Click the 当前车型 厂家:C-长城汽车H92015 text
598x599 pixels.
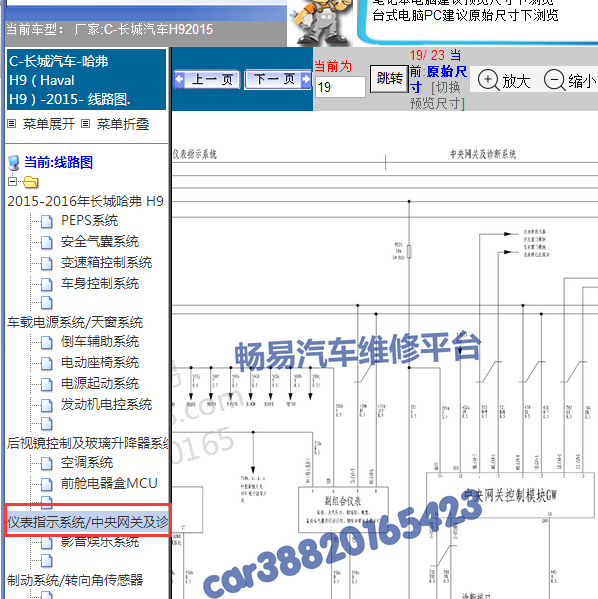click(109, 29)
